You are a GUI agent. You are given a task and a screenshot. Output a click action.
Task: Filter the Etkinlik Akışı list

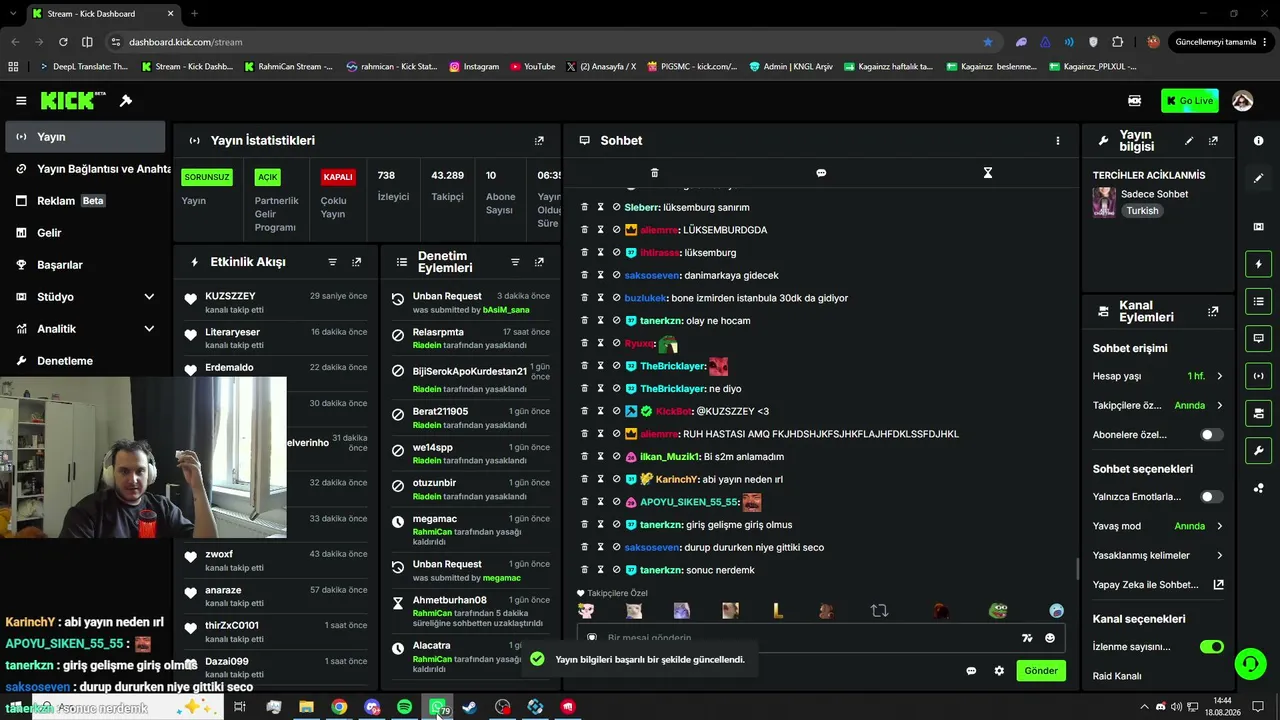pyautogui.click(x=333, y=262)
